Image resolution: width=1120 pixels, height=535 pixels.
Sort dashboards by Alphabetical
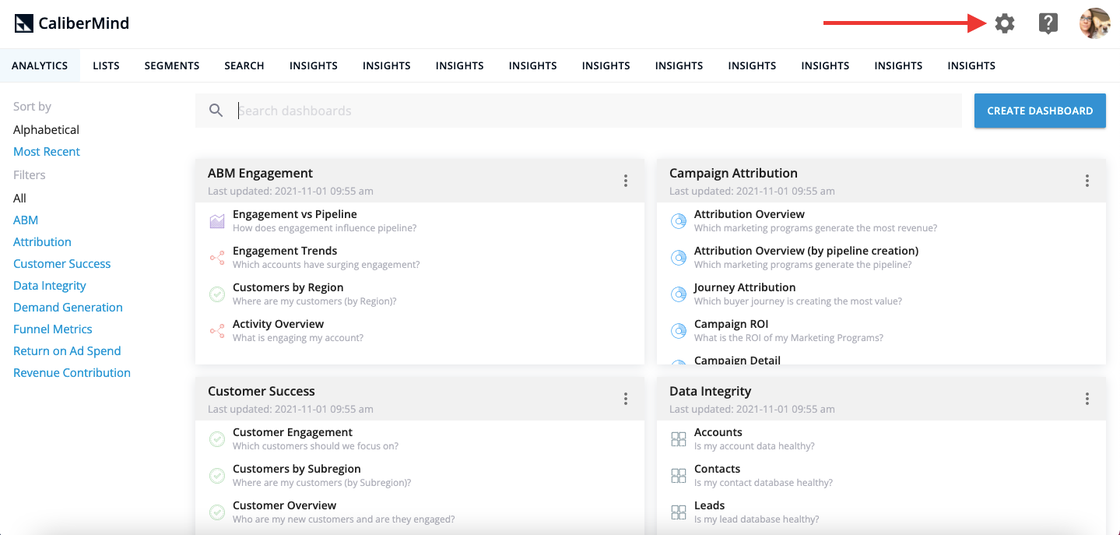coord(46,130)
